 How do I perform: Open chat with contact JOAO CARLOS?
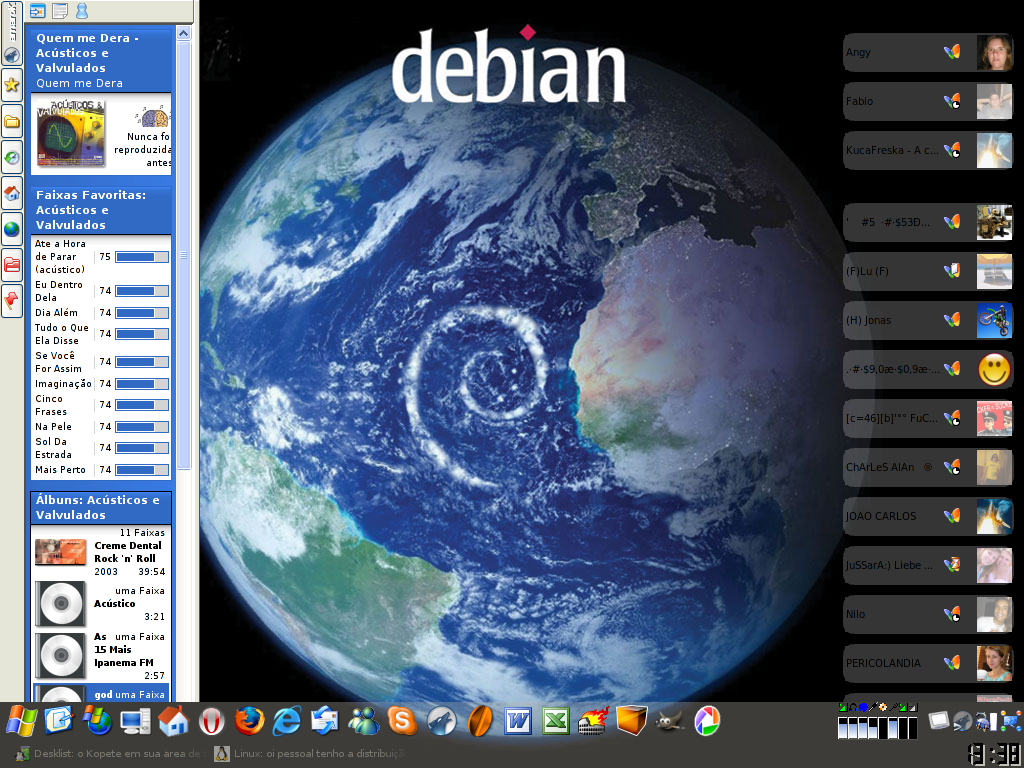(x=928, y=516)
